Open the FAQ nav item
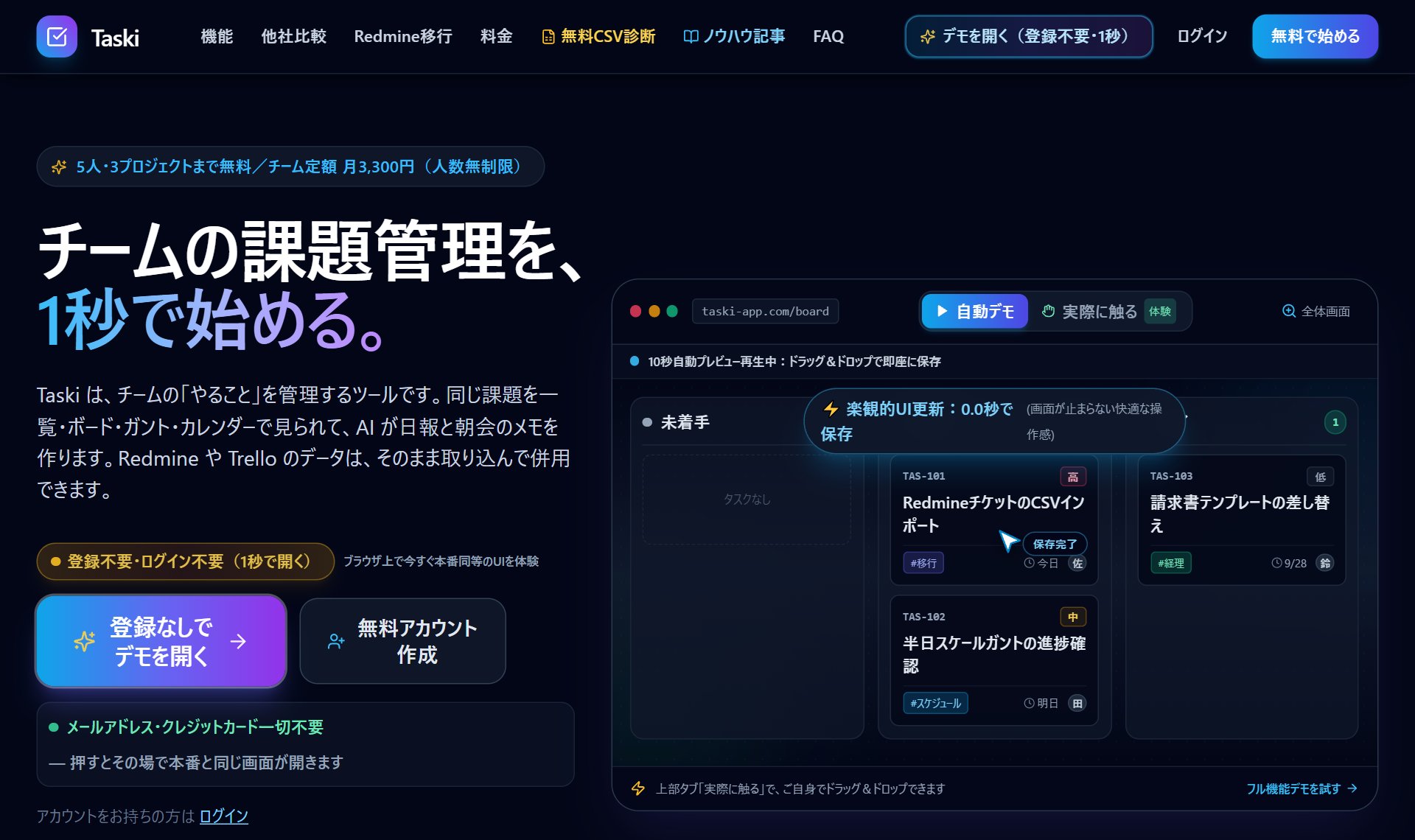The height and width of the screenshot is (840, 1415). 828,36
